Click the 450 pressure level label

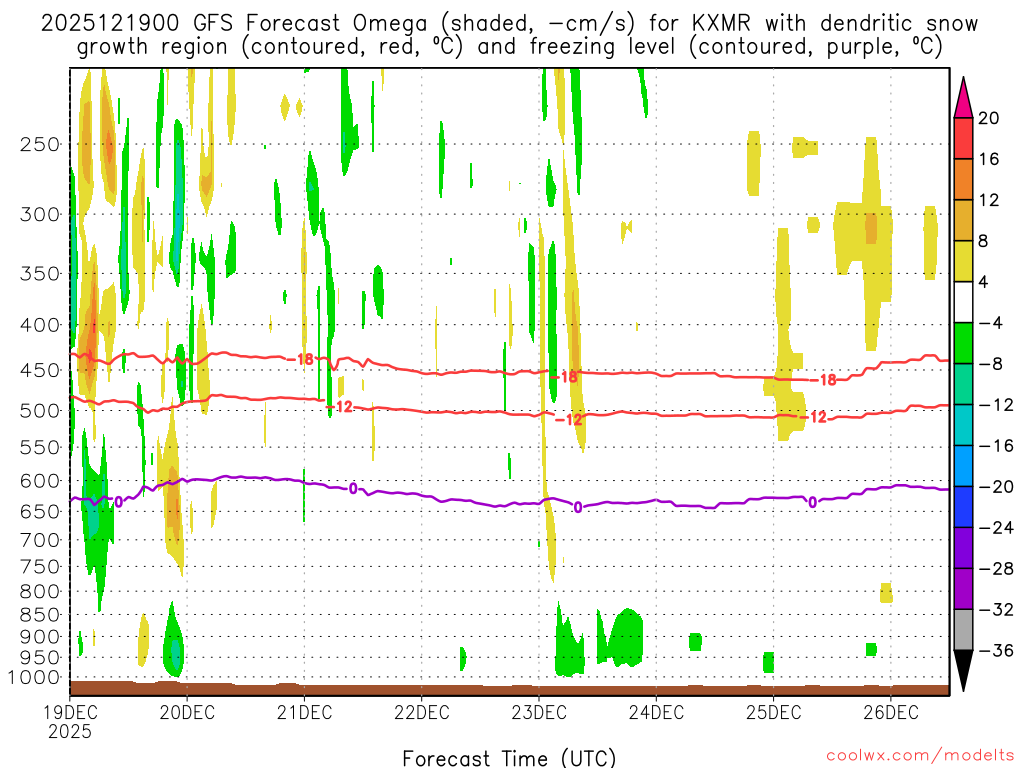40,370
